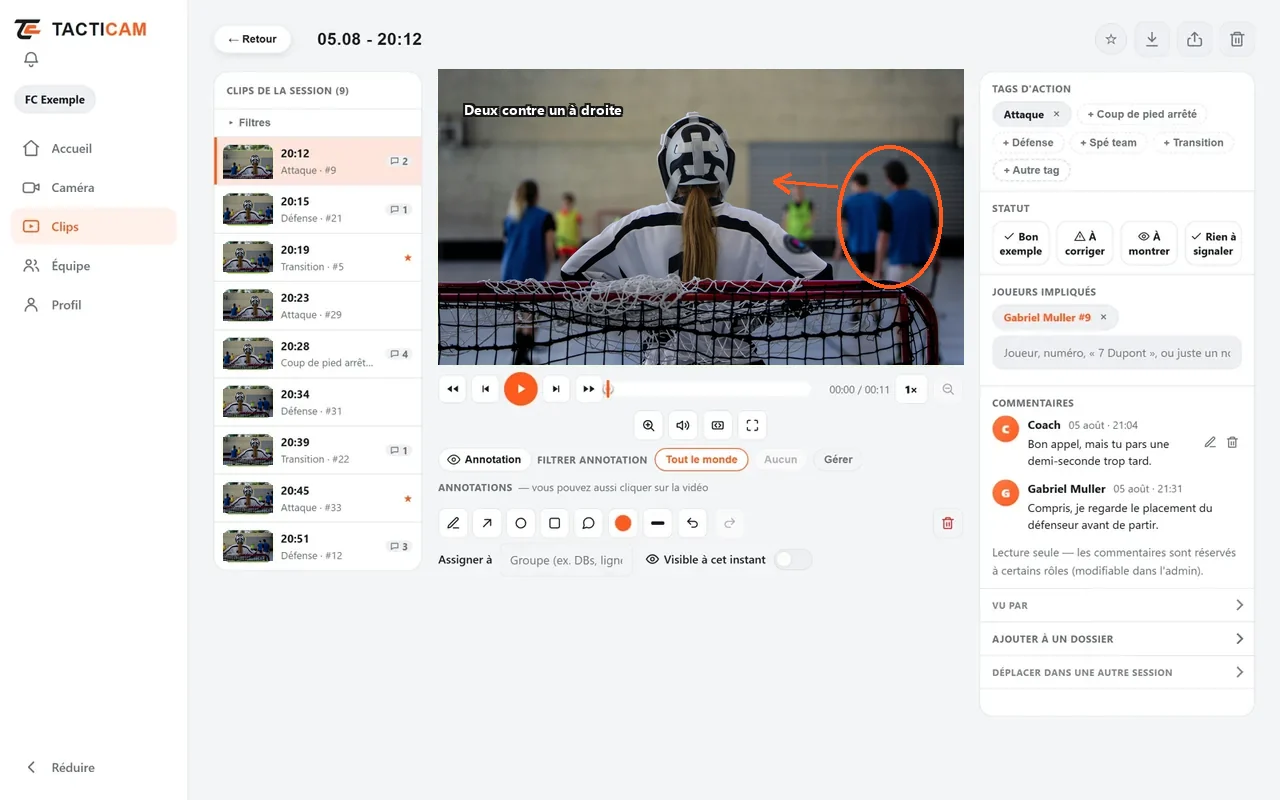The height and width of the screenshot is (800, 1280).
Task: Edit the Coach comment with the pencil icon
Action: tap(1210, 442)
